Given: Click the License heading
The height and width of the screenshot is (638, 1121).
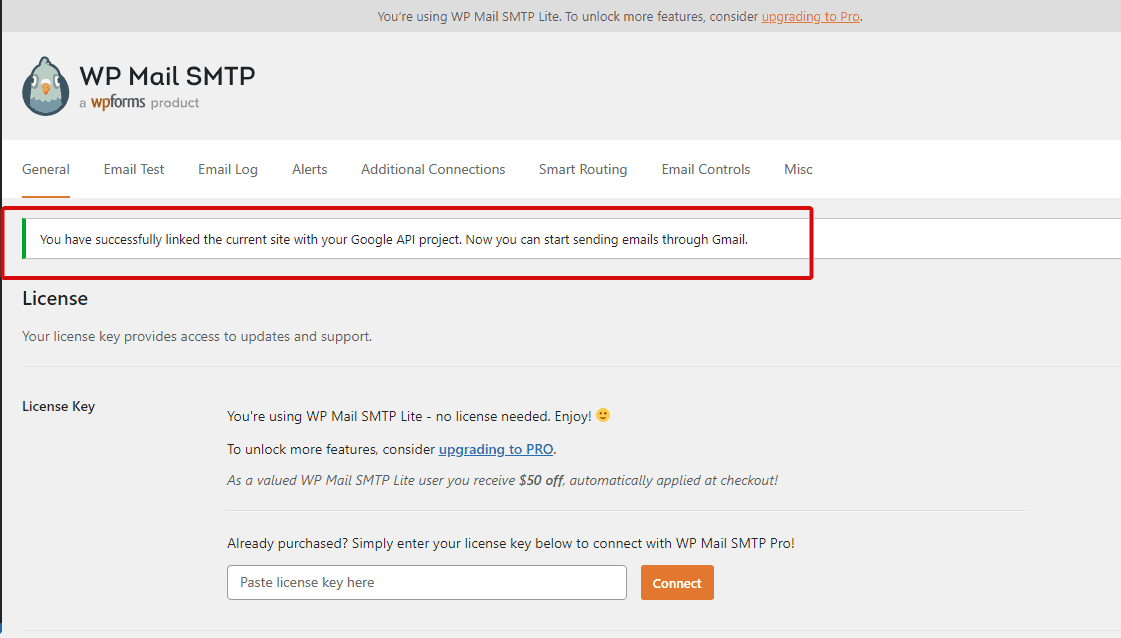Looking at the screenshot, I should [x=55, y=298].
